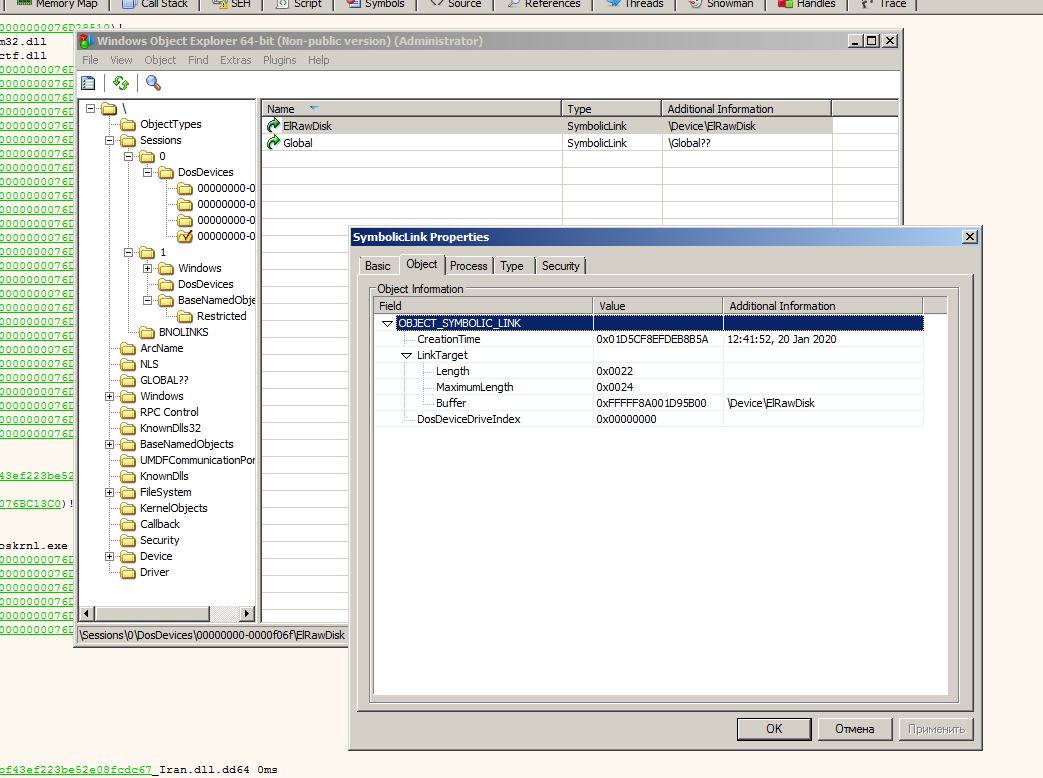This screenshot has height=778, width=1043.
Task: Click the Windows Object Explorer title bar icon
Action: tap(86, 41)
